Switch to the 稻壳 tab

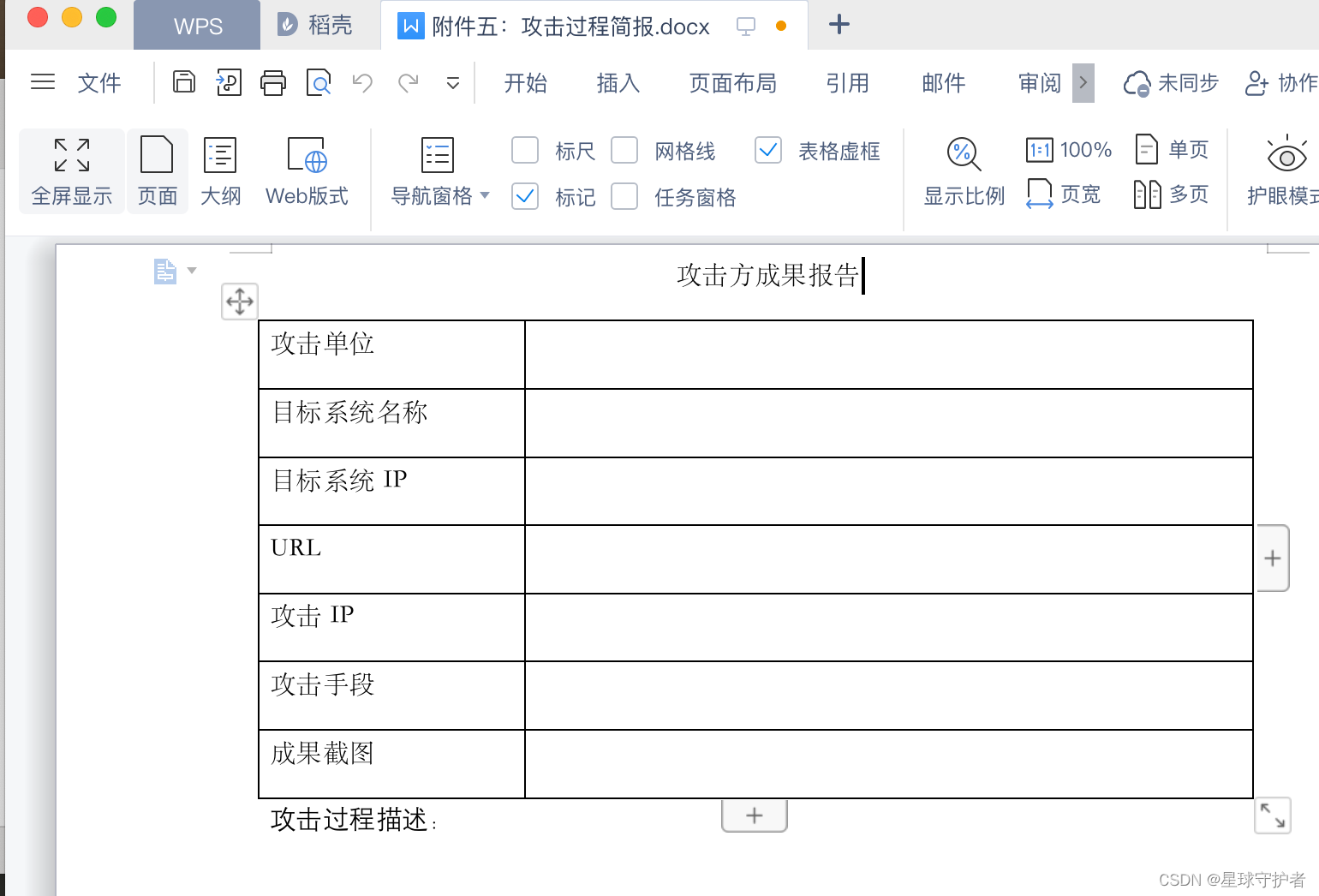coord(316,26)
